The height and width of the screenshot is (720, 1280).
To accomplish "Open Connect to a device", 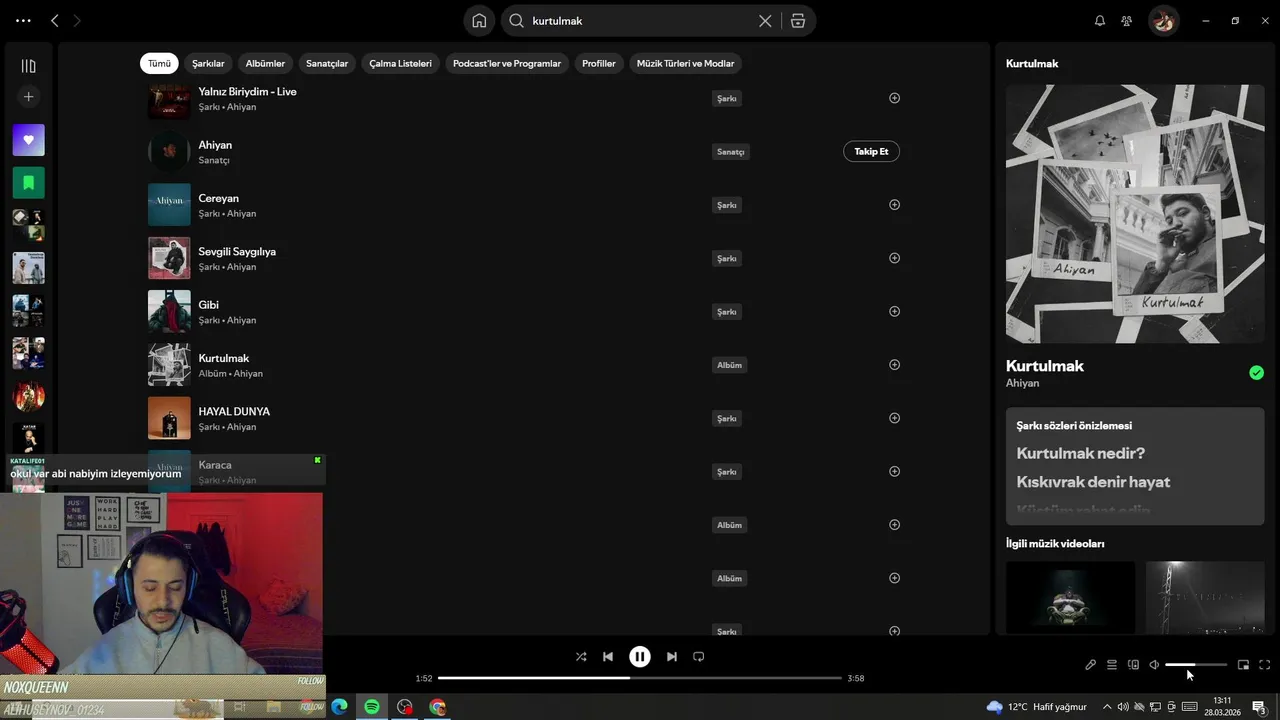I will tap(1133, 665).
